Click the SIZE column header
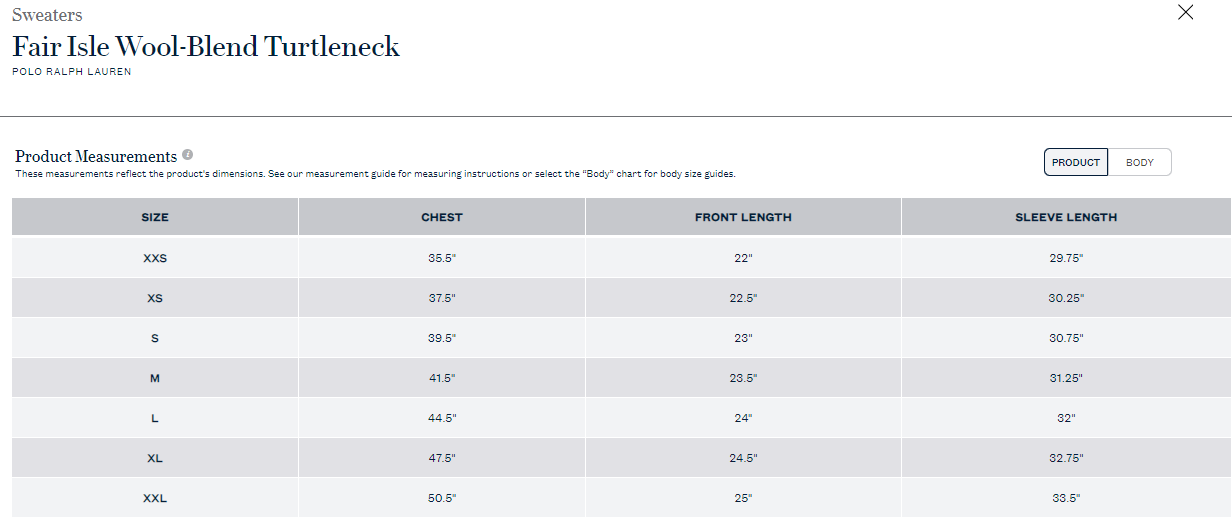Viewport: 1232px width, 529px height. pyautogui.click(x=155, y=217)
